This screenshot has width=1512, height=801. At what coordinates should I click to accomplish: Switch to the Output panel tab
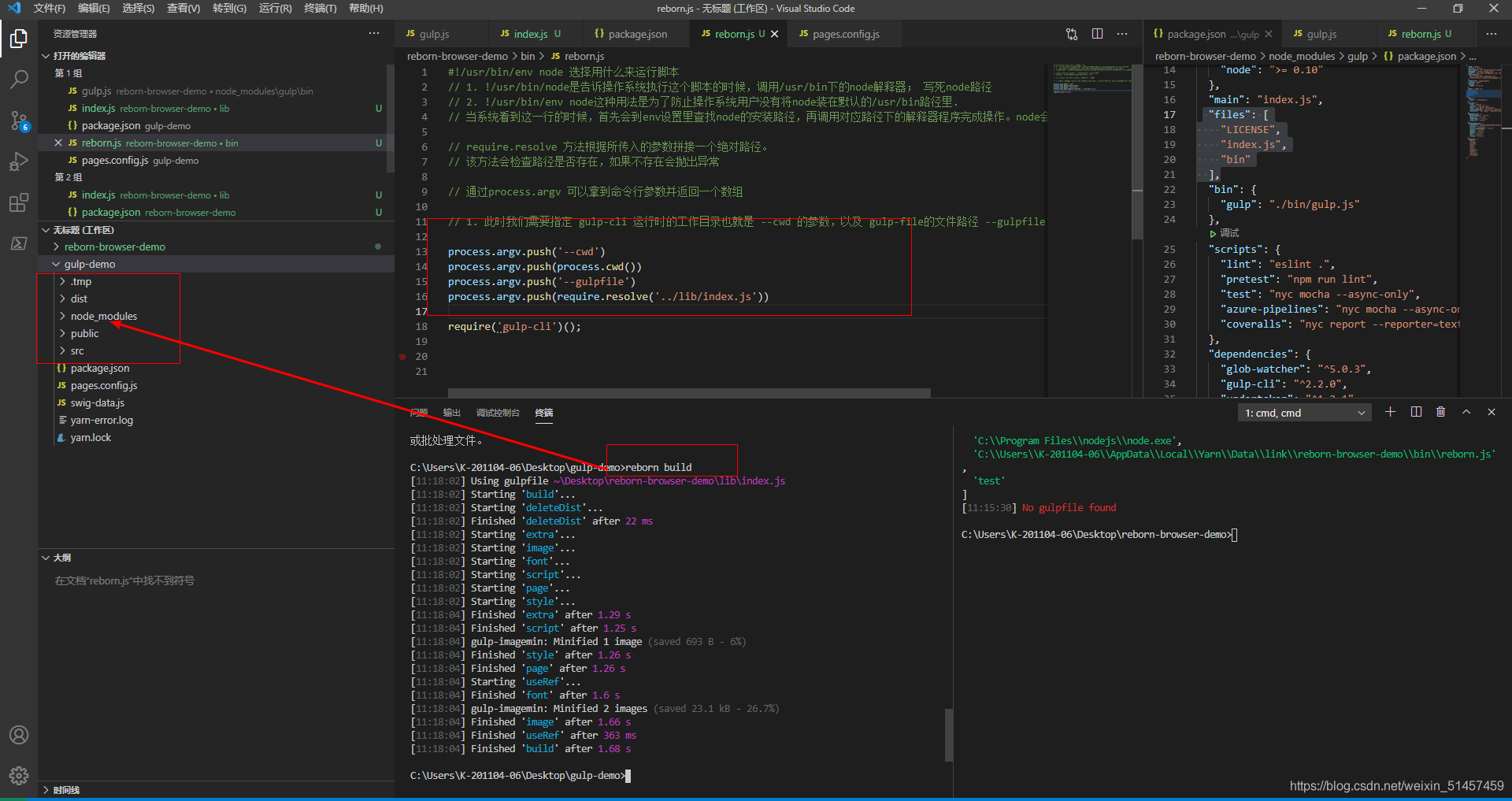451,413
